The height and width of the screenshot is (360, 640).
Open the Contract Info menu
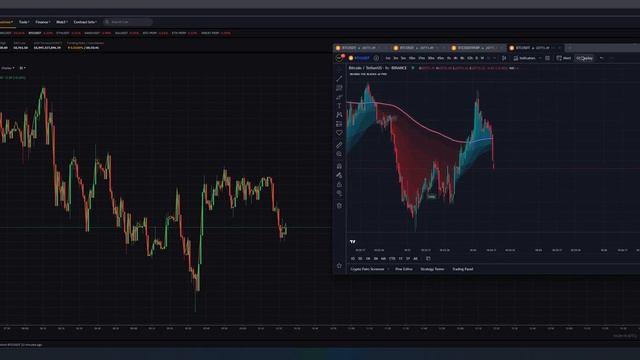coord(85,22)
